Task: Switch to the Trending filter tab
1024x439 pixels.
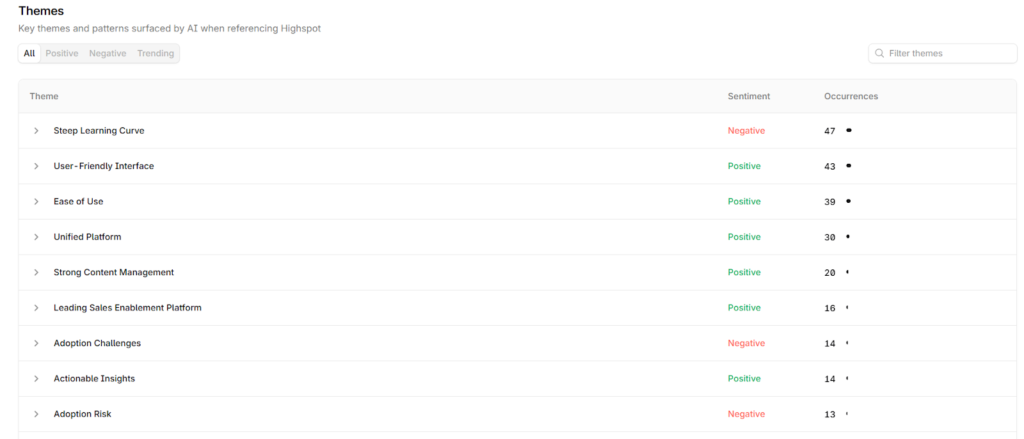Action: coord(155,54)
